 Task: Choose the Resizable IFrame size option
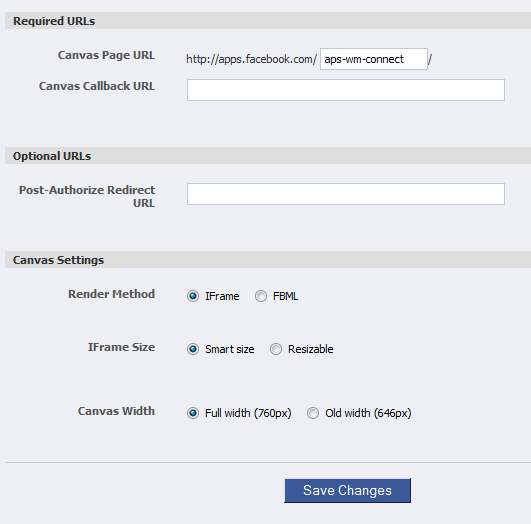276,349
